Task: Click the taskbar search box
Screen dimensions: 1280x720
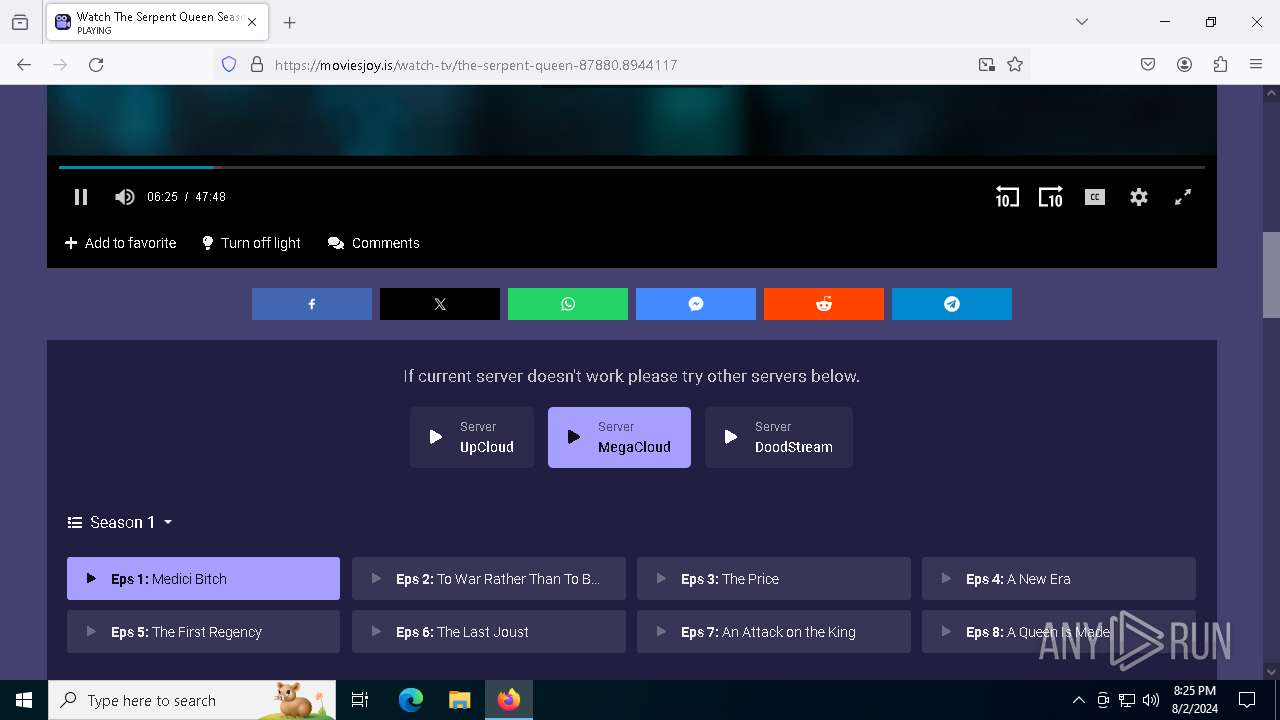Action: pyautogui.click(x=192, y=700)
